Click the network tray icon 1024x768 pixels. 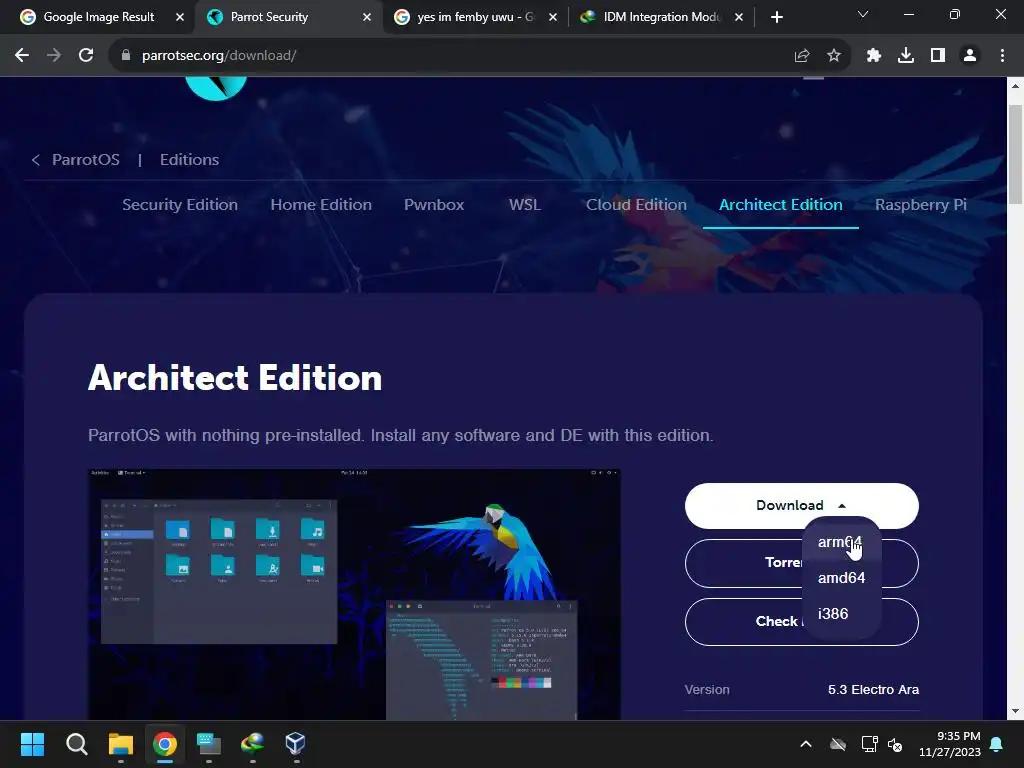[x=869, y=744]
